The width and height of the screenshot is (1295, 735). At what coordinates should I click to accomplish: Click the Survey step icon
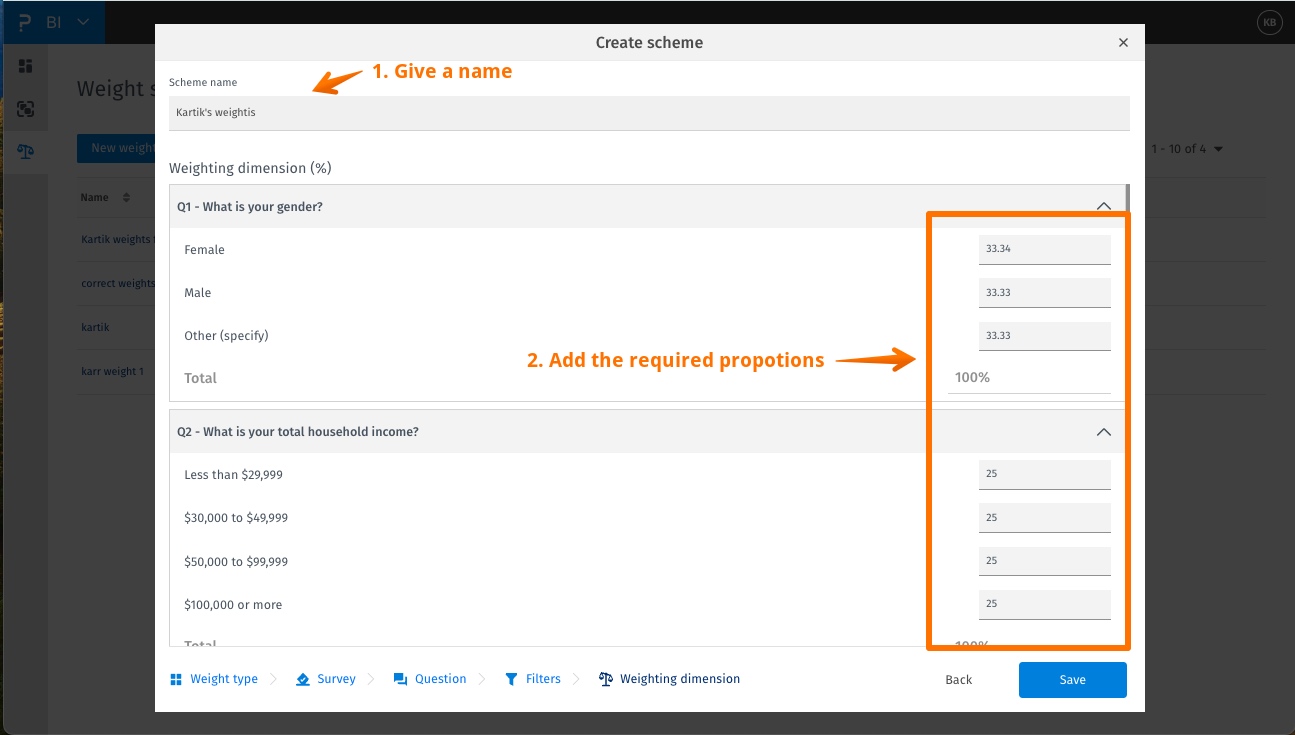(303, 679)
